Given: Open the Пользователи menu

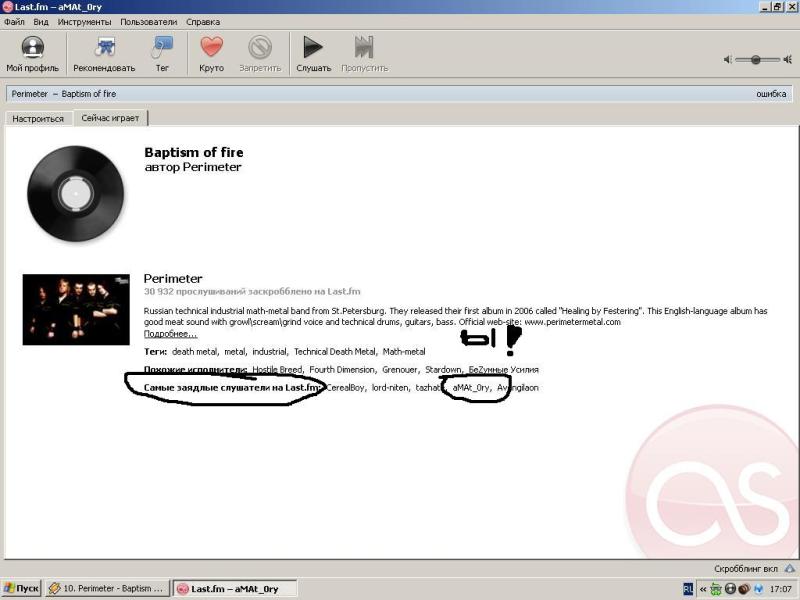Looking at the screenshot, I should [148, 22].
